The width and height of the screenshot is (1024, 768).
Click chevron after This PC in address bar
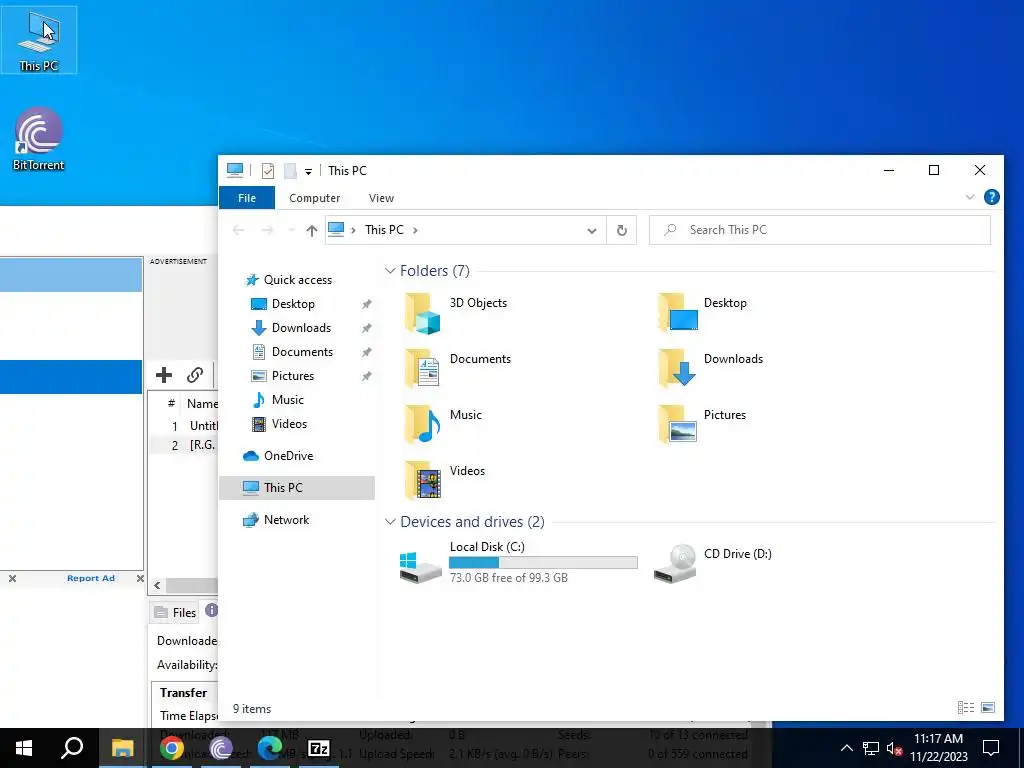tap(415, 230)
